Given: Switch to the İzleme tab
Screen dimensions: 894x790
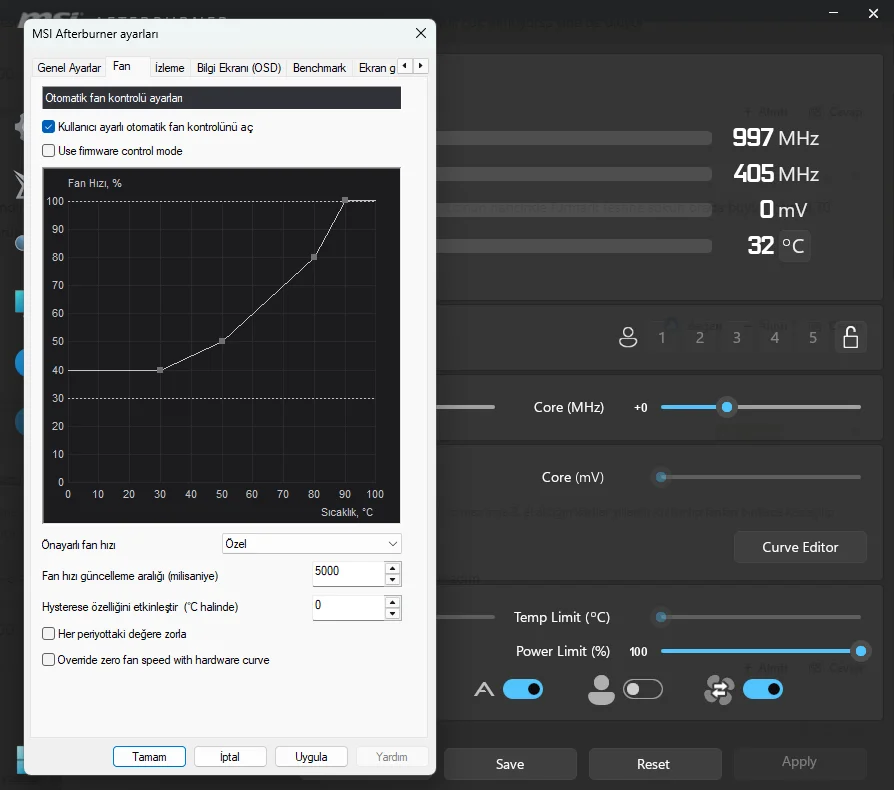Looking at the screenshot, I should coord(169,68).
